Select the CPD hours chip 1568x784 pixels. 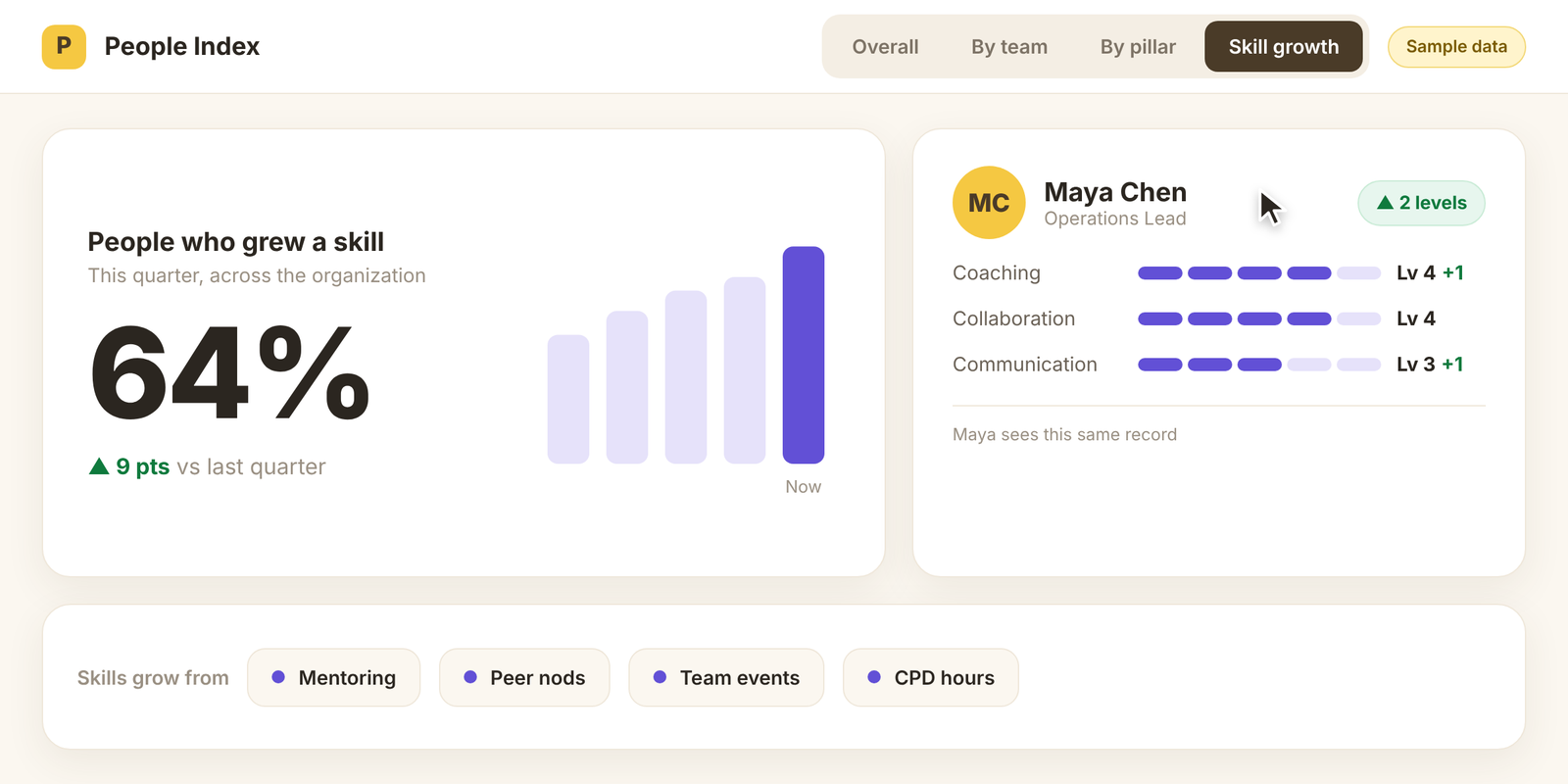(931, 677)
